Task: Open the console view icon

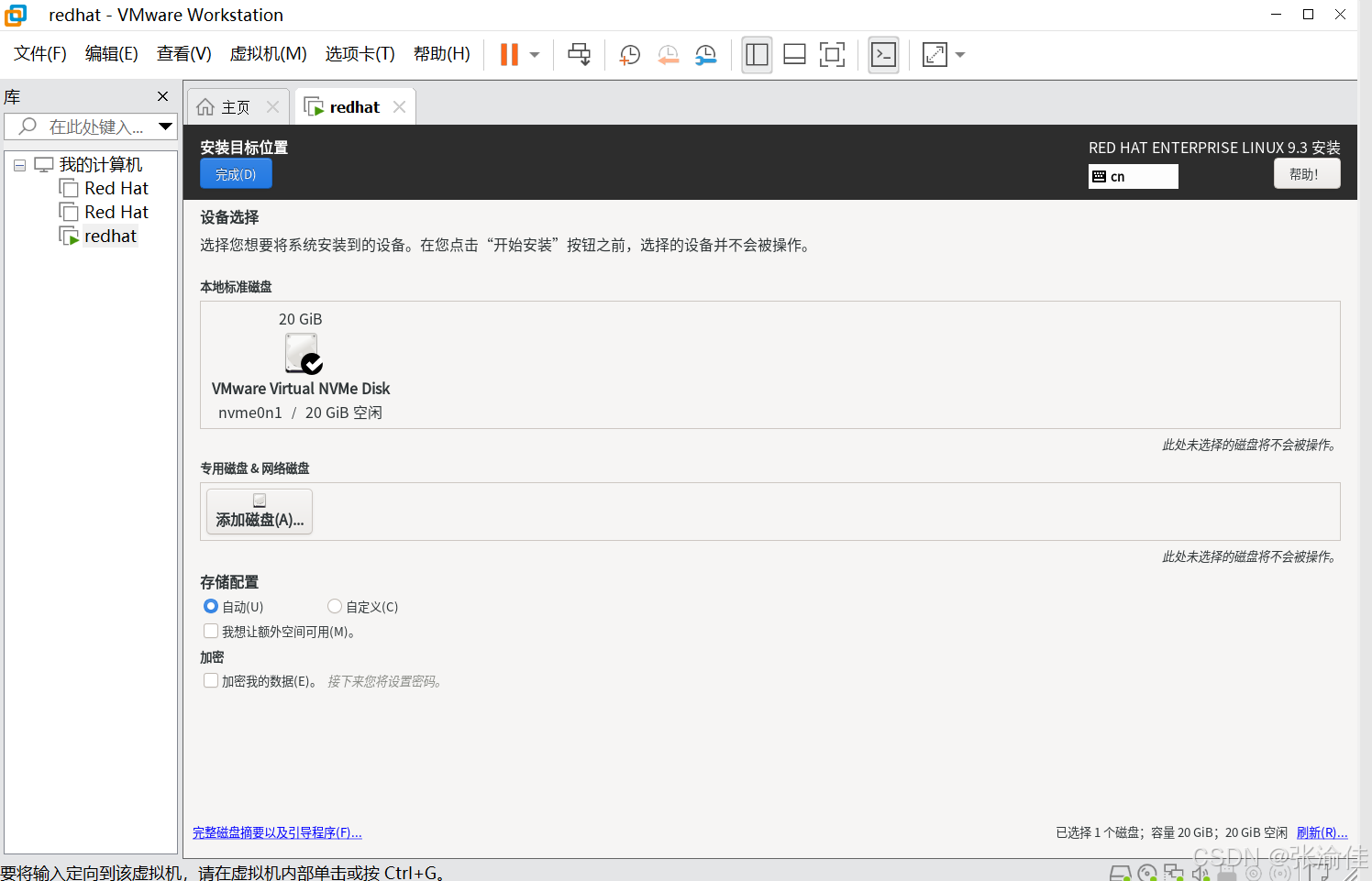Action: tap(883, 55)
